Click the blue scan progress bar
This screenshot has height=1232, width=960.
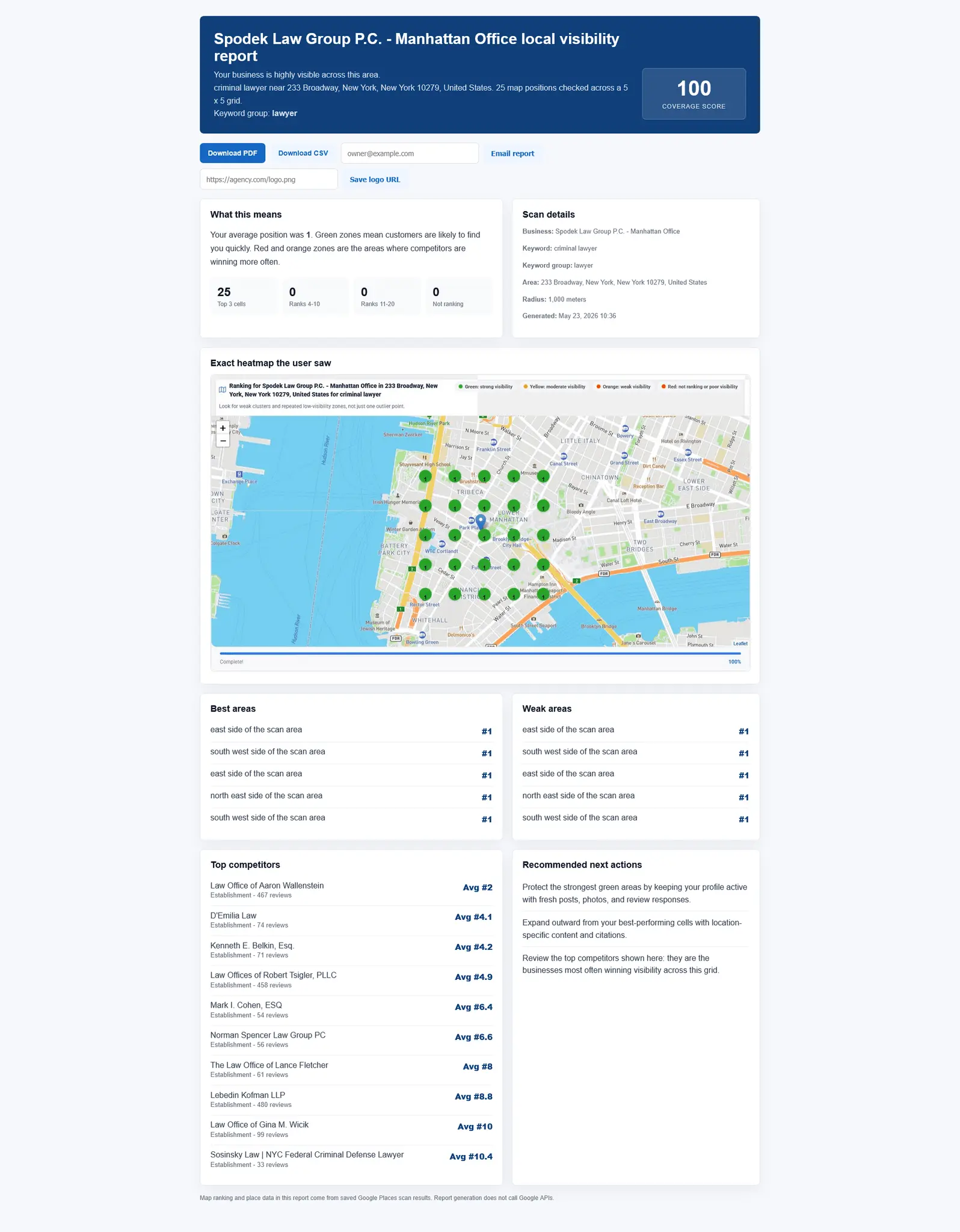point(480,653)
